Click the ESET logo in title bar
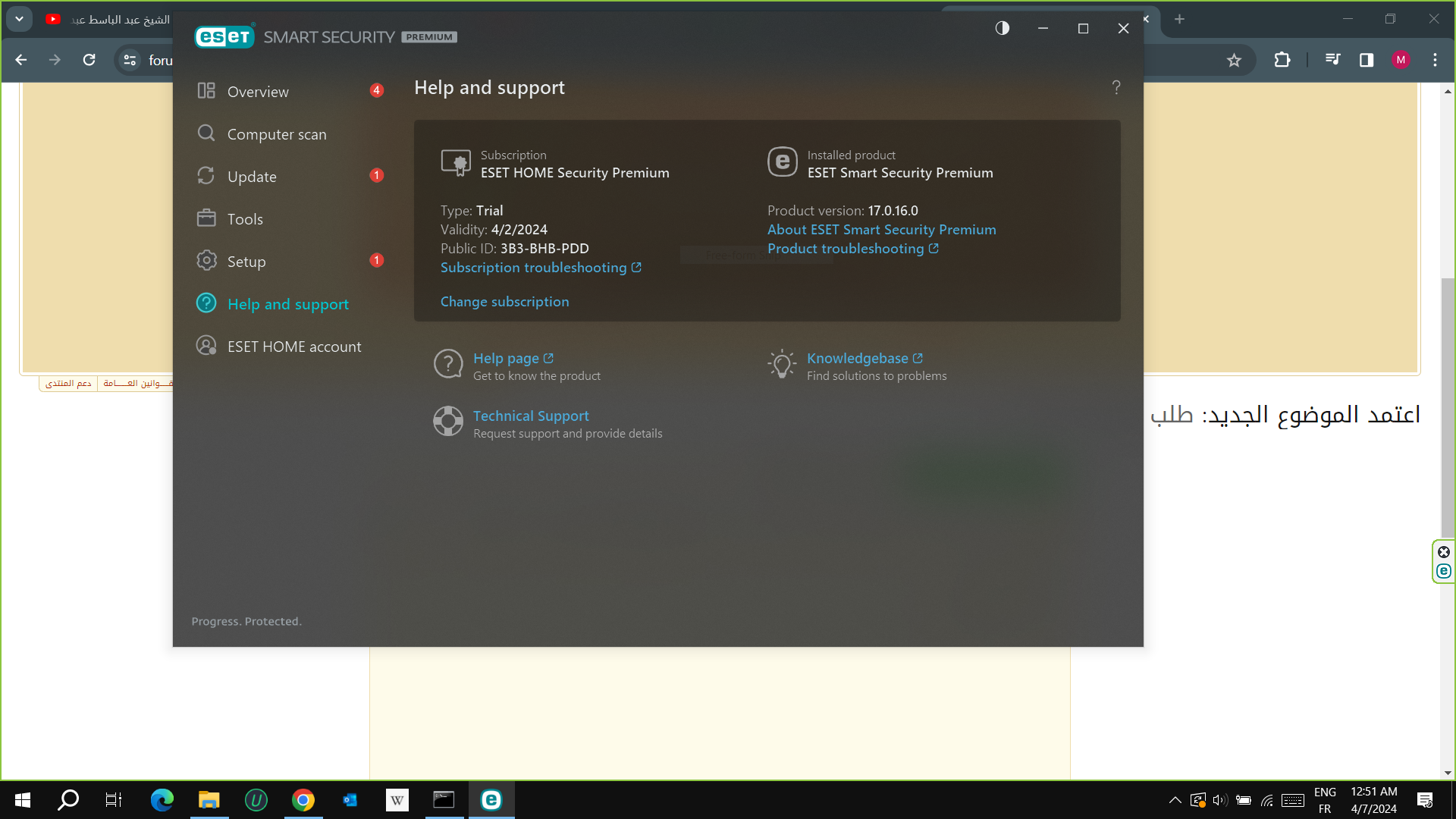This screenshot has height=819, width=1456. coord(224,36)
